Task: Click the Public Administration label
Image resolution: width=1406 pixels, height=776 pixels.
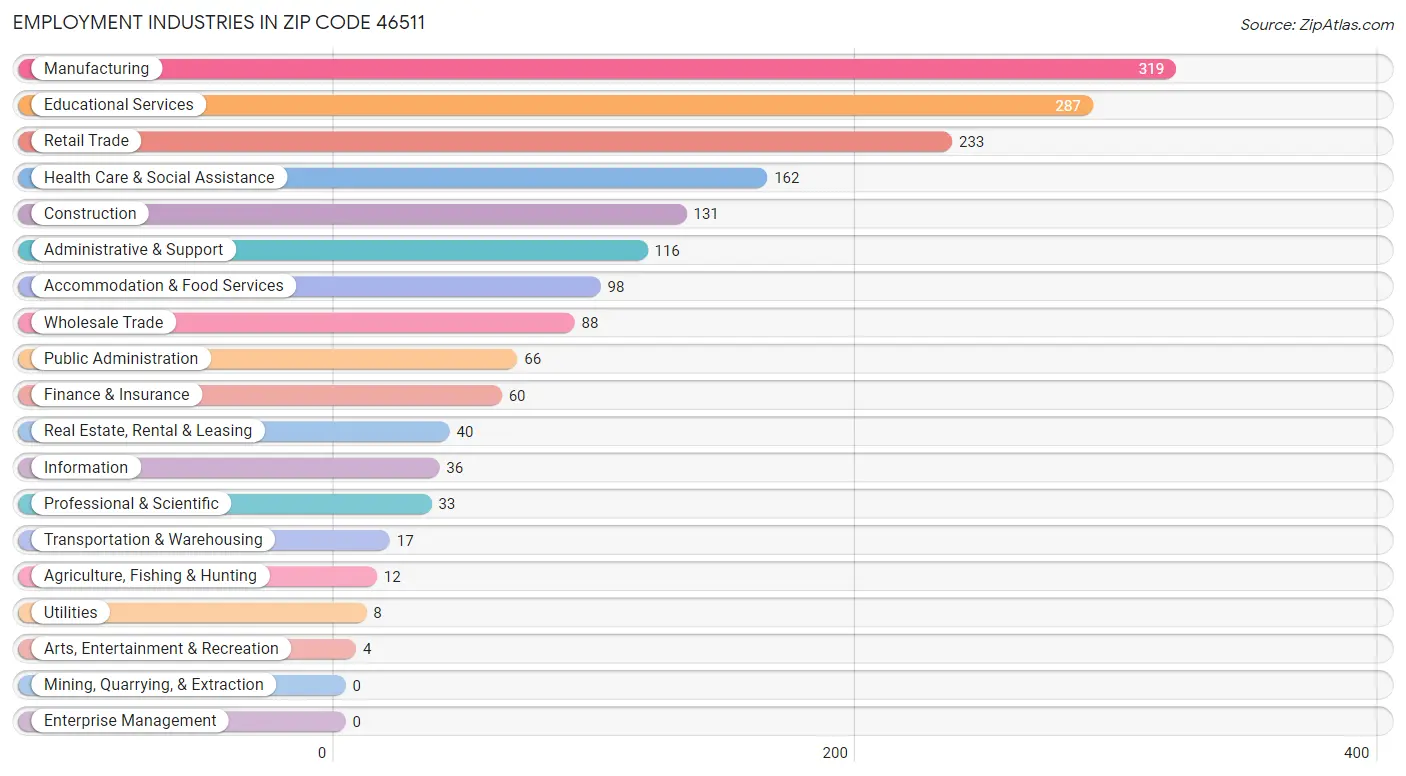Action: click(121, 358)
